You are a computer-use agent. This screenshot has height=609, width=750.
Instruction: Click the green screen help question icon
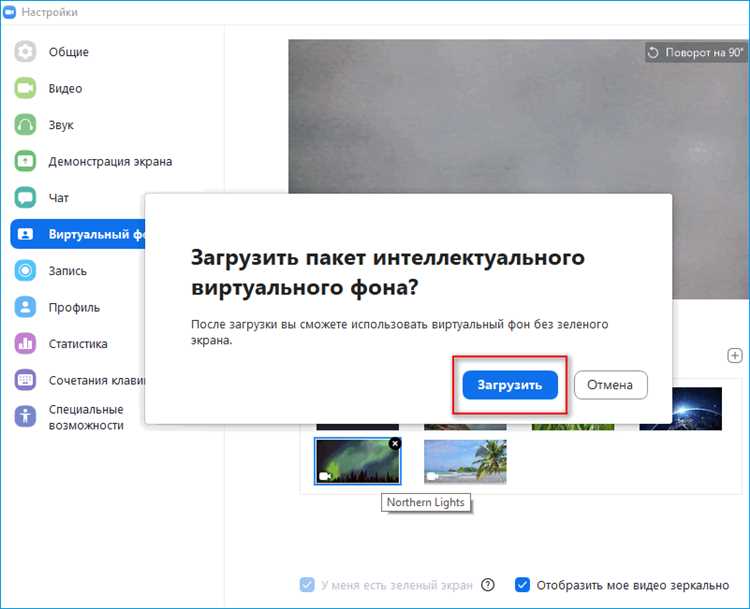pos(488,585)
